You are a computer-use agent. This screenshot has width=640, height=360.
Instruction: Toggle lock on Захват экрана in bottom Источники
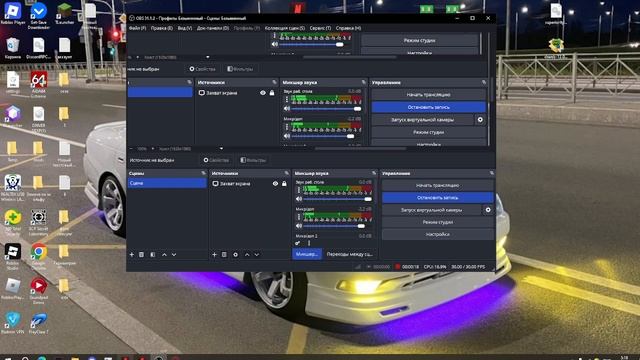coord(284,184)
